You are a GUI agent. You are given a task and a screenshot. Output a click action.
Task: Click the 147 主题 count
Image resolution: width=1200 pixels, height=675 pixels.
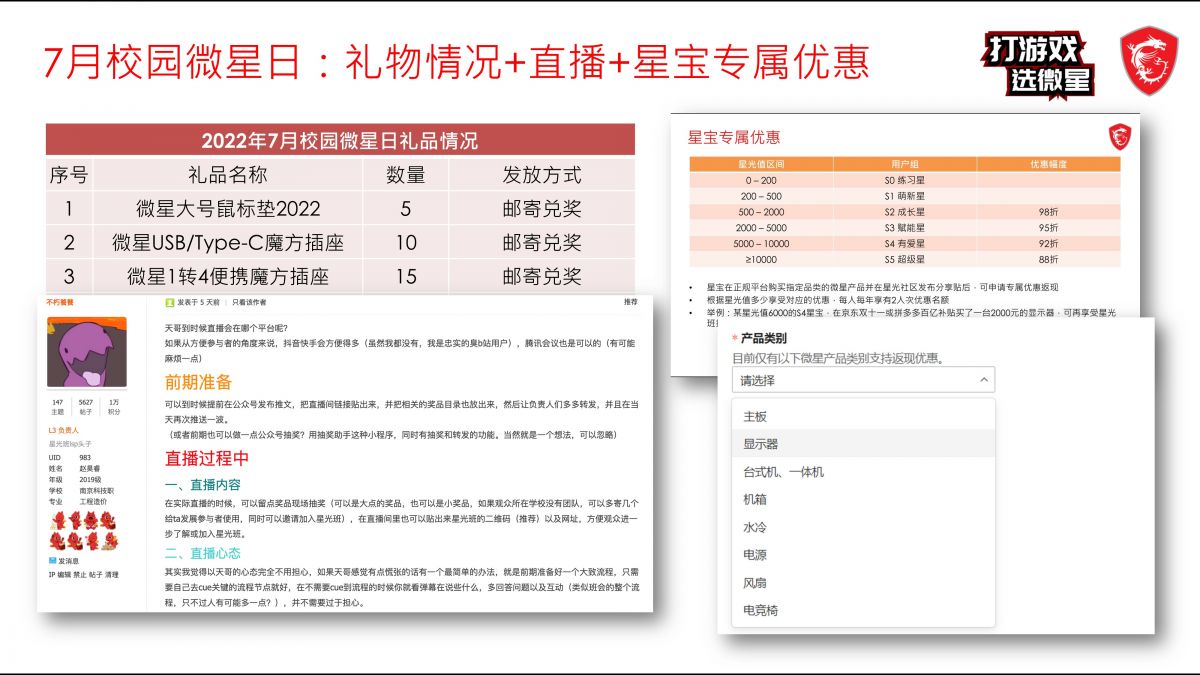tap(57, 406)
